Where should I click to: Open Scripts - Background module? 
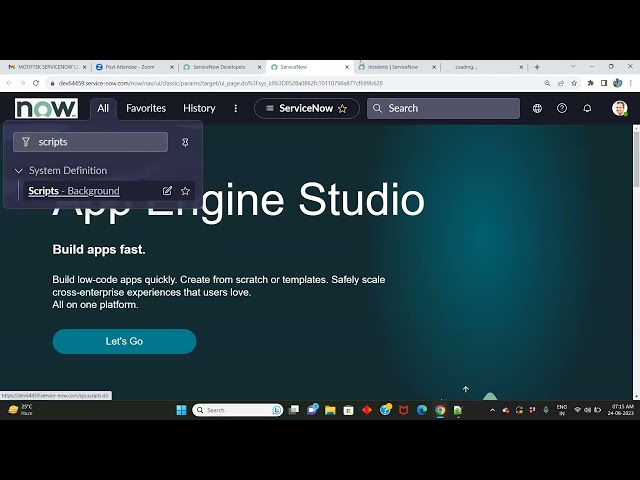74,191
